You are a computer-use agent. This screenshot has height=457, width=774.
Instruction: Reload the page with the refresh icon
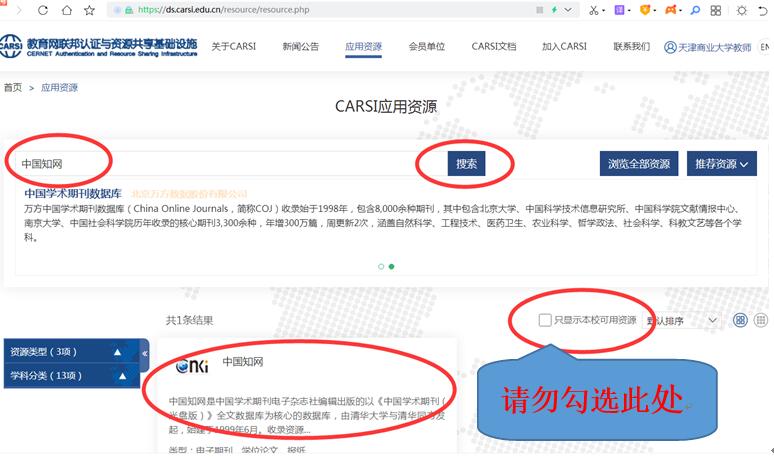click(x=43, y=10)
